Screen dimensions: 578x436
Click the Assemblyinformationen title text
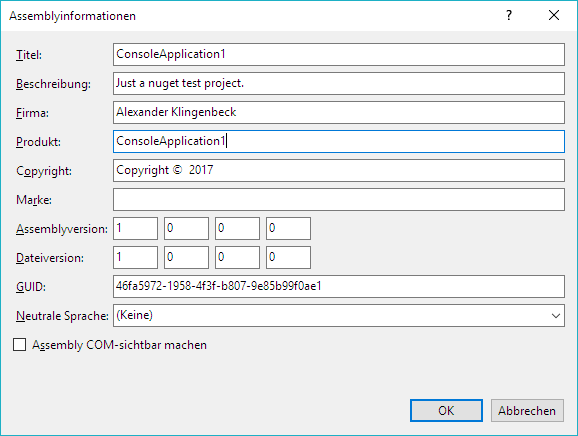pos(73,16)
